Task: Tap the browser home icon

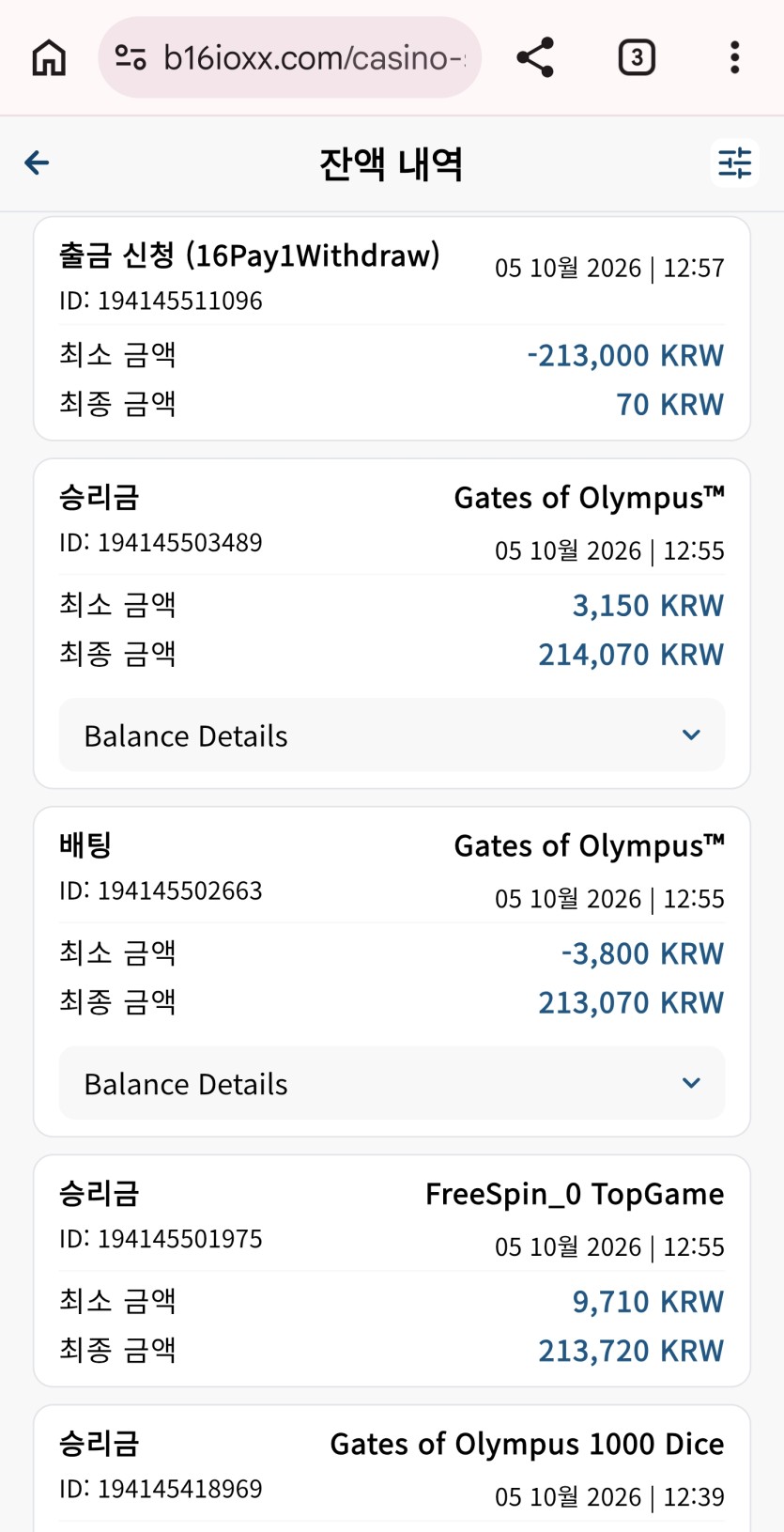Action: point(49,57)
